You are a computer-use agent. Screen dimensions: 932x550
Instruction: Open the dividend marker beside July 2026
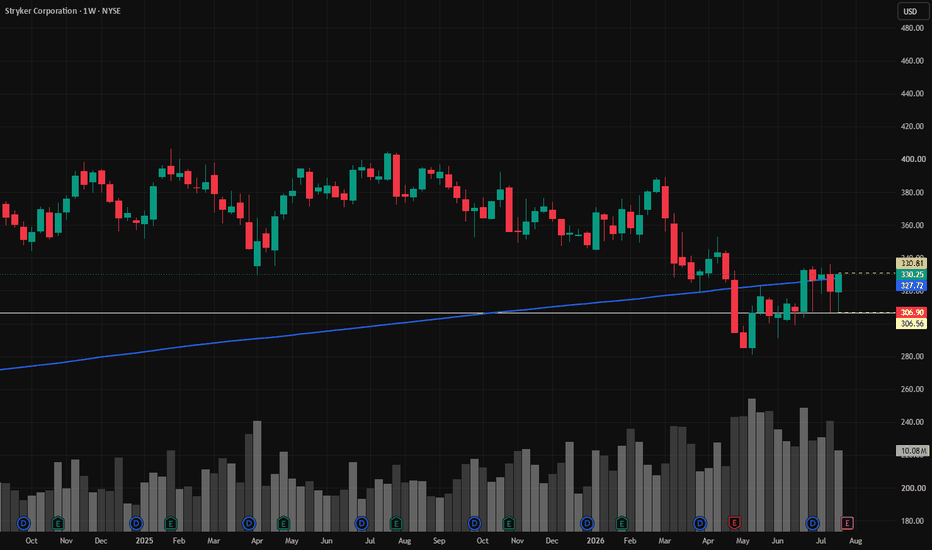click(812, 523)
